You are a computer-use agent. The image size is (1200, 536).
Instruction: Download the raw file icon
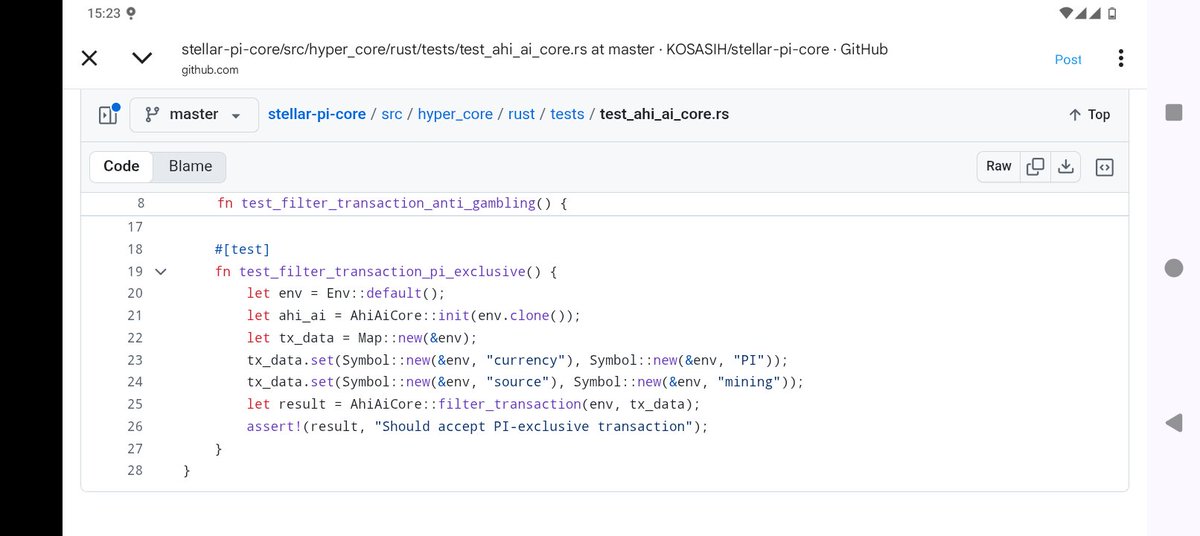click(1066, 166)
